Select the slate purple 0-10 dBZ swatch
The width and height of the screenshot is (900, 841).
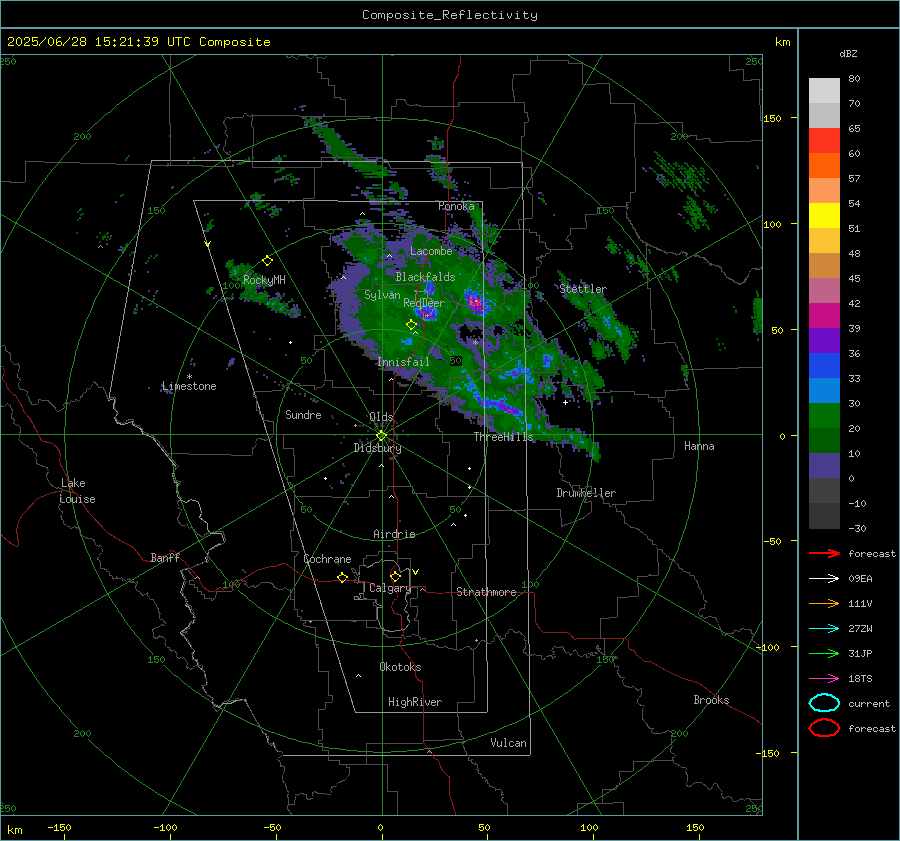pyautogui.click(x=824, y=466)
